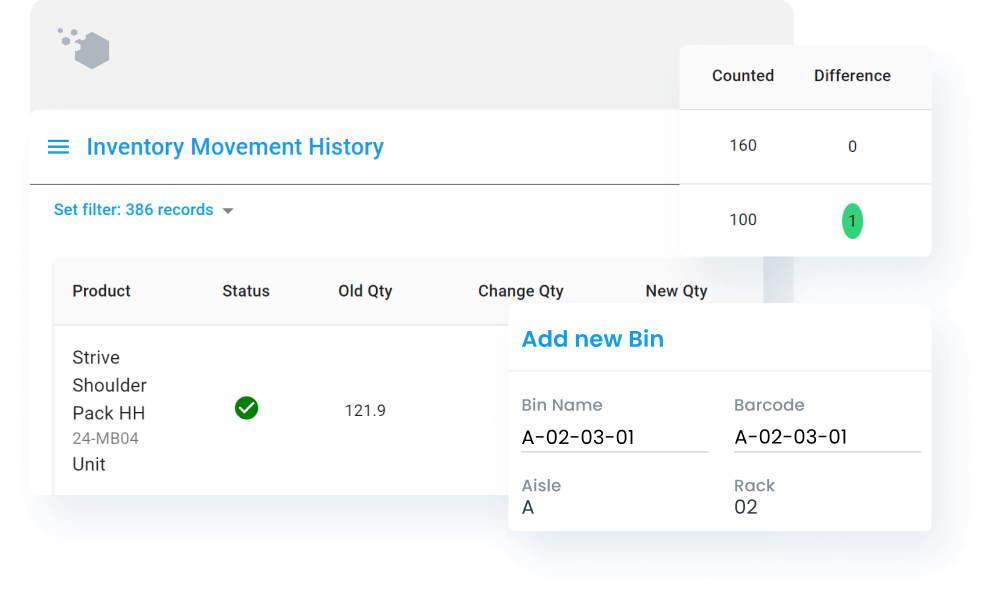This screenshot has height=601, width=992.
Task: Select the Aisle value A
Action: pyautogui.click(x=528, y=507)
